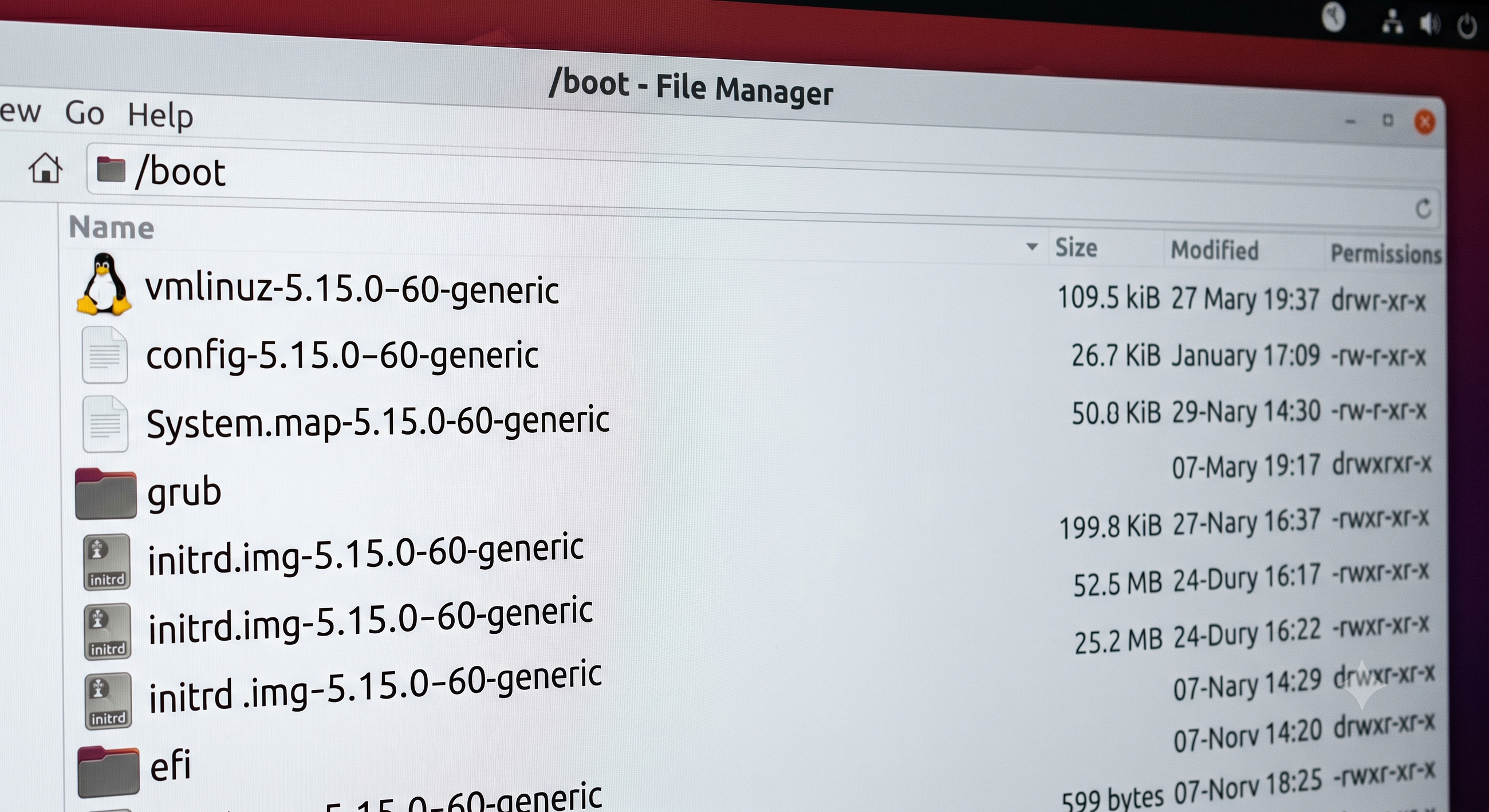Sort files by the Size column header
Screen dimensions: 1489x812
point(1076,247)
